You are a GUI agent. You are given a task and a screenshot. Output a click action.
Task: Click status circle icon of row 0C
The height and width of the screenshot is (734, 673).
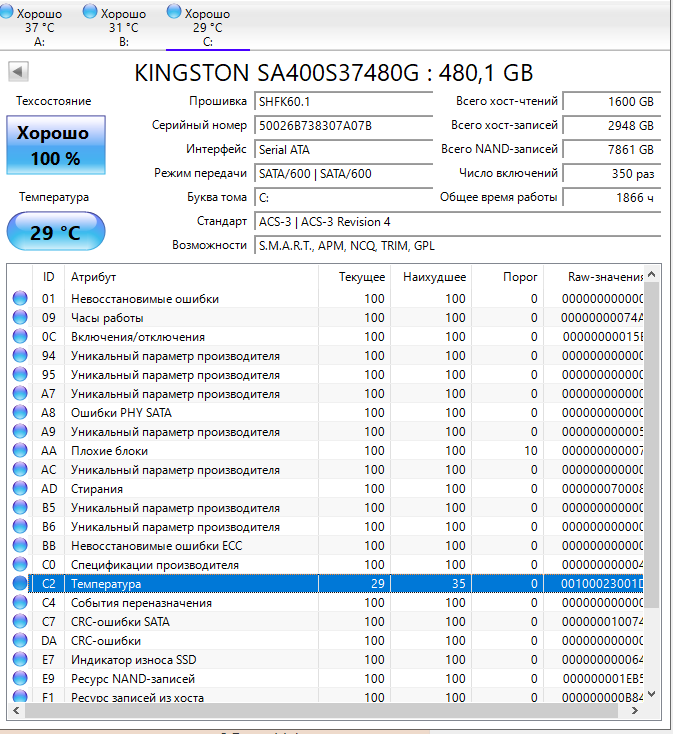point(20,336)
